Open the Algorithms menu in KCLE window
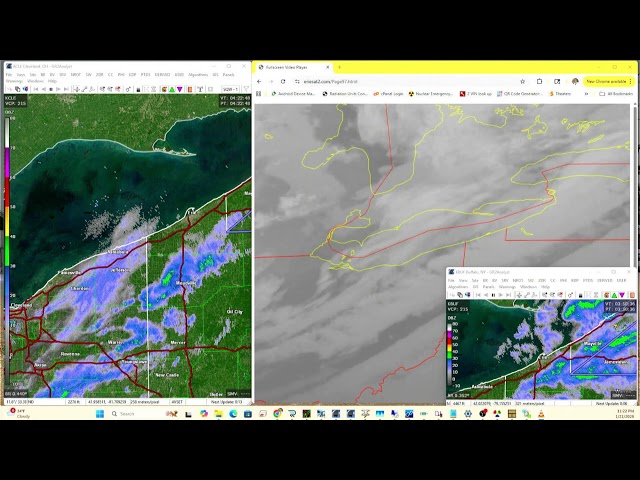The width and height of the screenshot is (640, 480). coord(198,75)
